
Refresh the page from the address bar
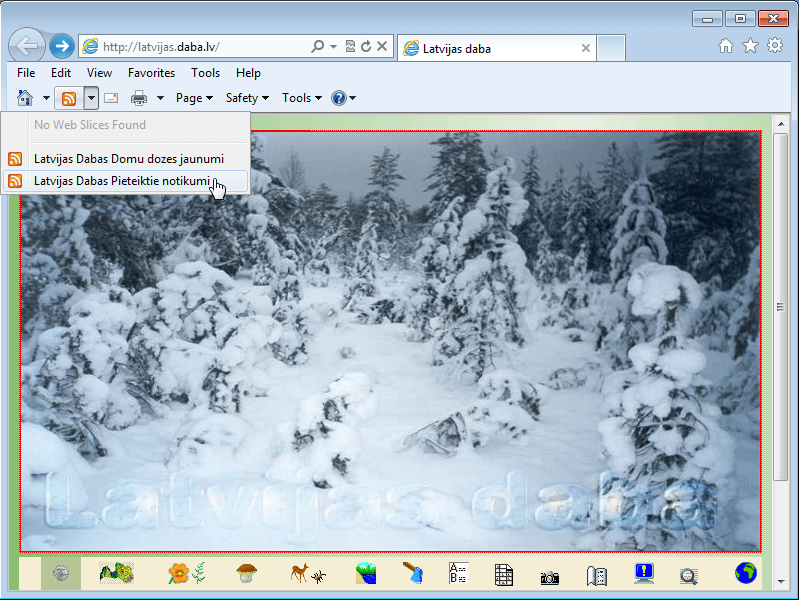pos(366,46)
